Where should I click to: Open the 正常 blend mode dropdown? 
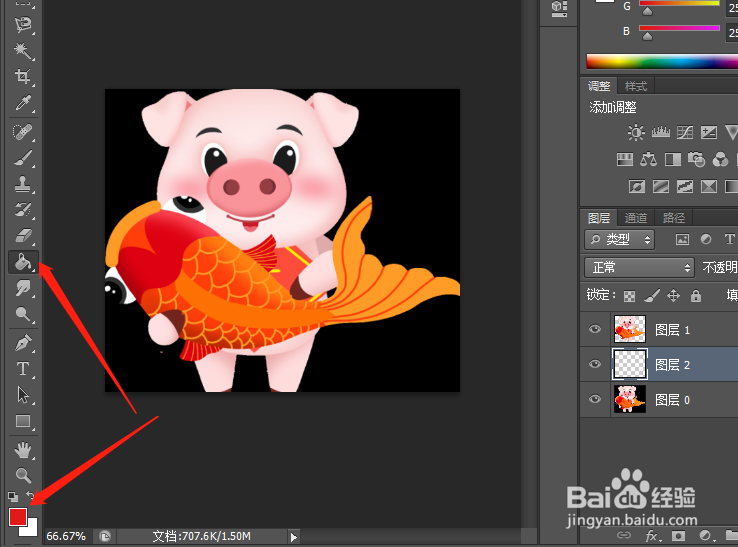pyautogui.click(x=639, y=267)
